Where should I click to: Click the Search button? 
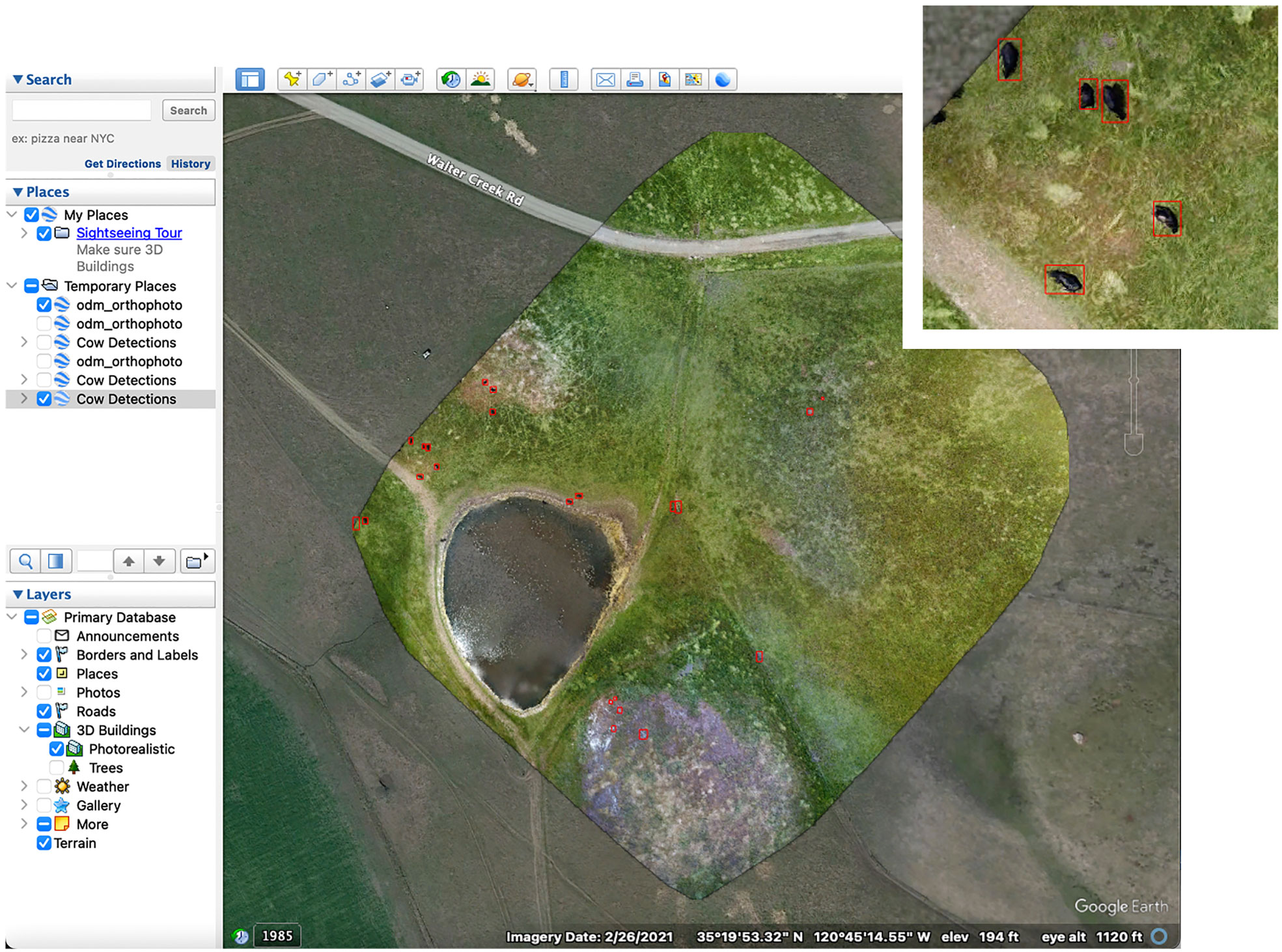coord(189,111)
